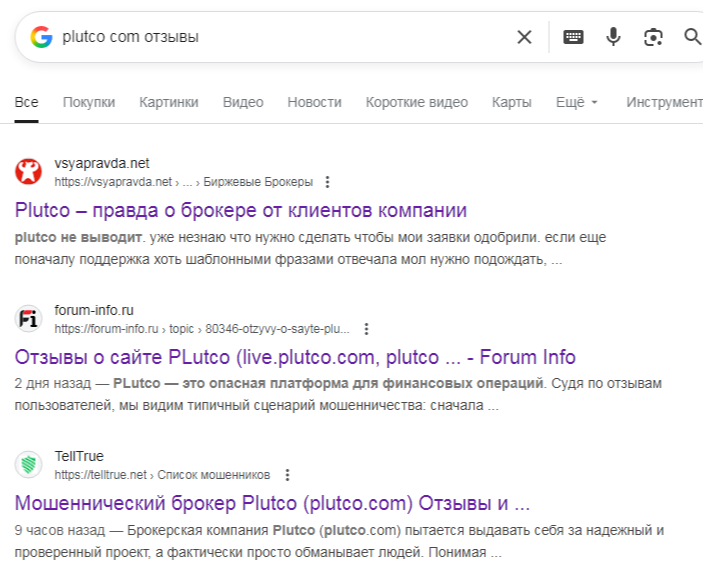Click the magnifying glass search button
Image resolution: width=703 pixels, height=572 pixels.
693,37
